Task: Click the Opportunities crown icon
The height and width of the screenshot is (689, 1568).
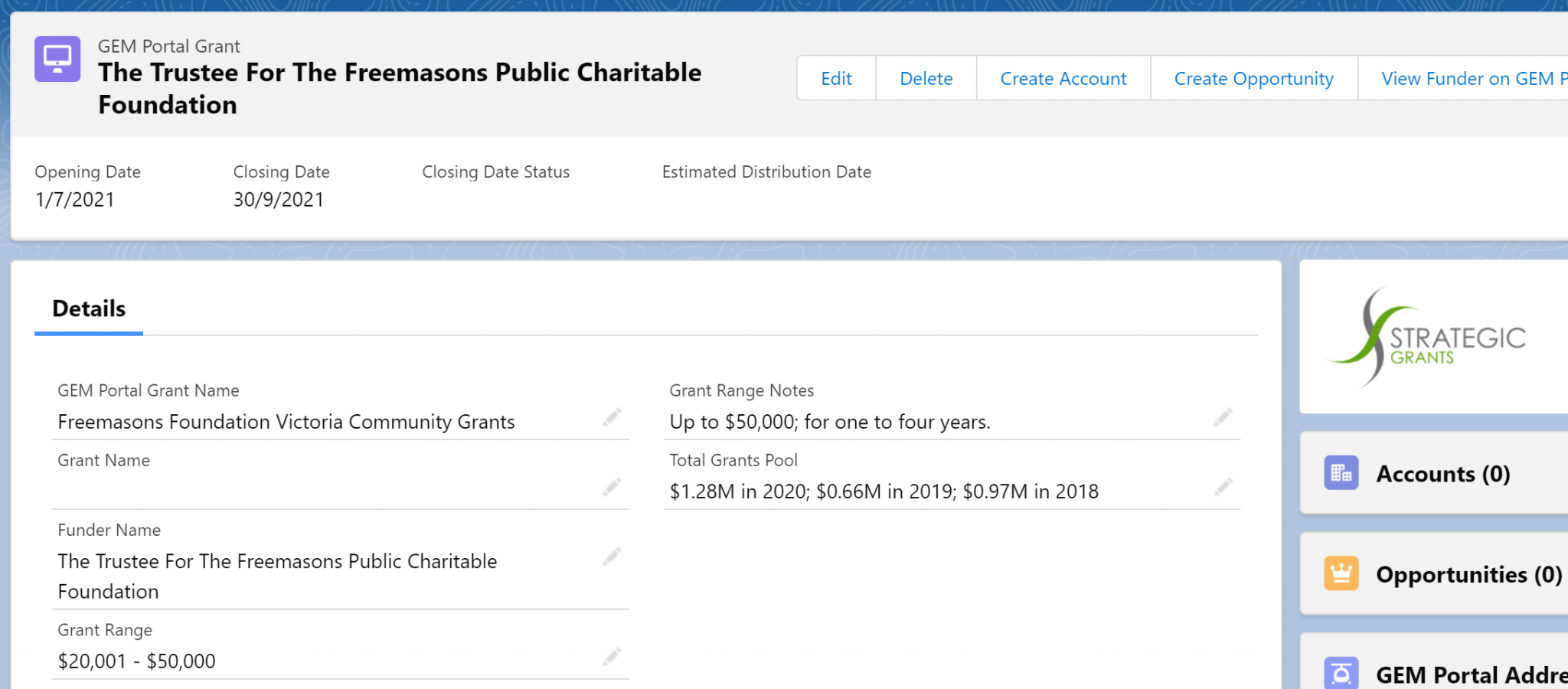Action: (x=1341, y=573)
